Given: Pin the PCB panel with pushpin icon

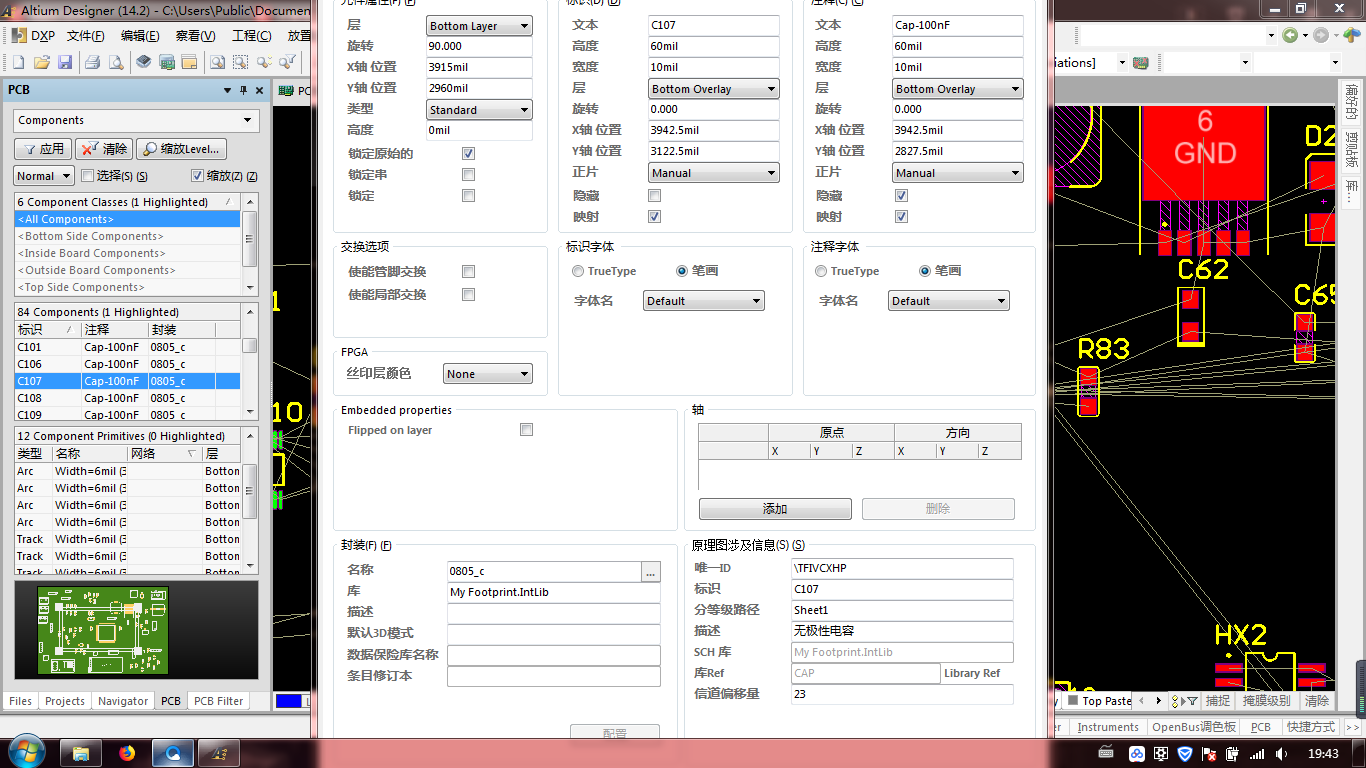Looking at the screenshot, I should 243,90.
